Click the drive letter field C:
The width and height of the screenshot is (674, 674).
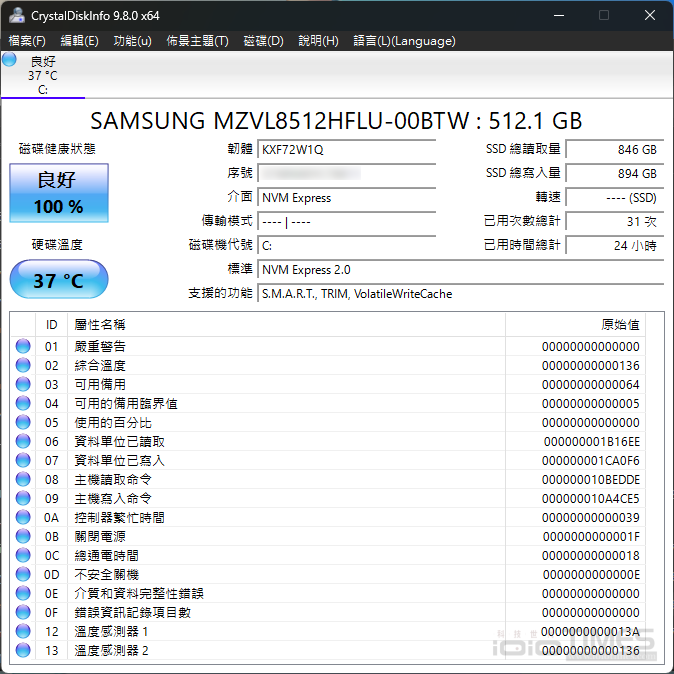click(346, 246)
